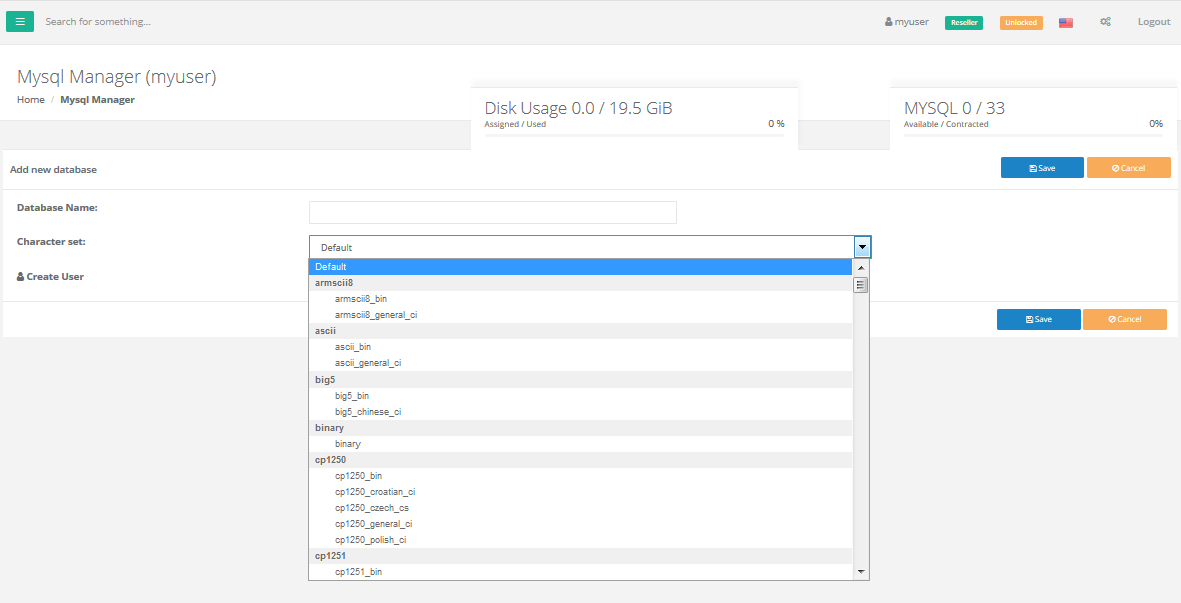
Task: Click the US flag language icon
Action: 1066,23
